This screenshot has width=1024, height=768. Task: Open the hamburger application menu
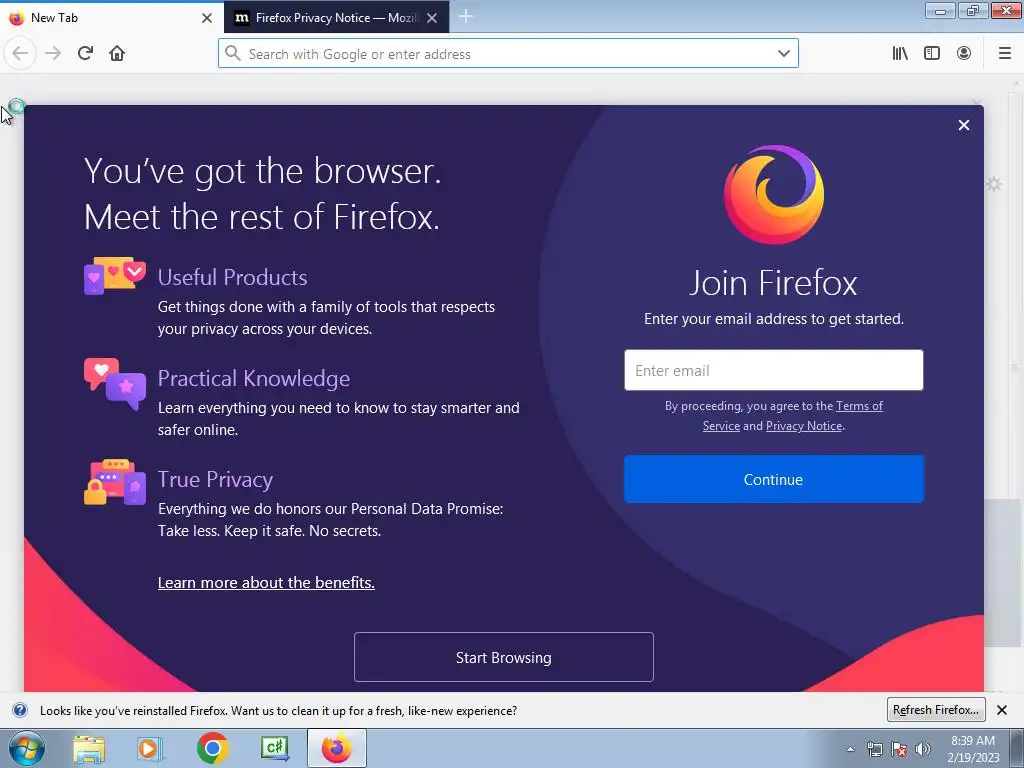[x=1005, y=54]
